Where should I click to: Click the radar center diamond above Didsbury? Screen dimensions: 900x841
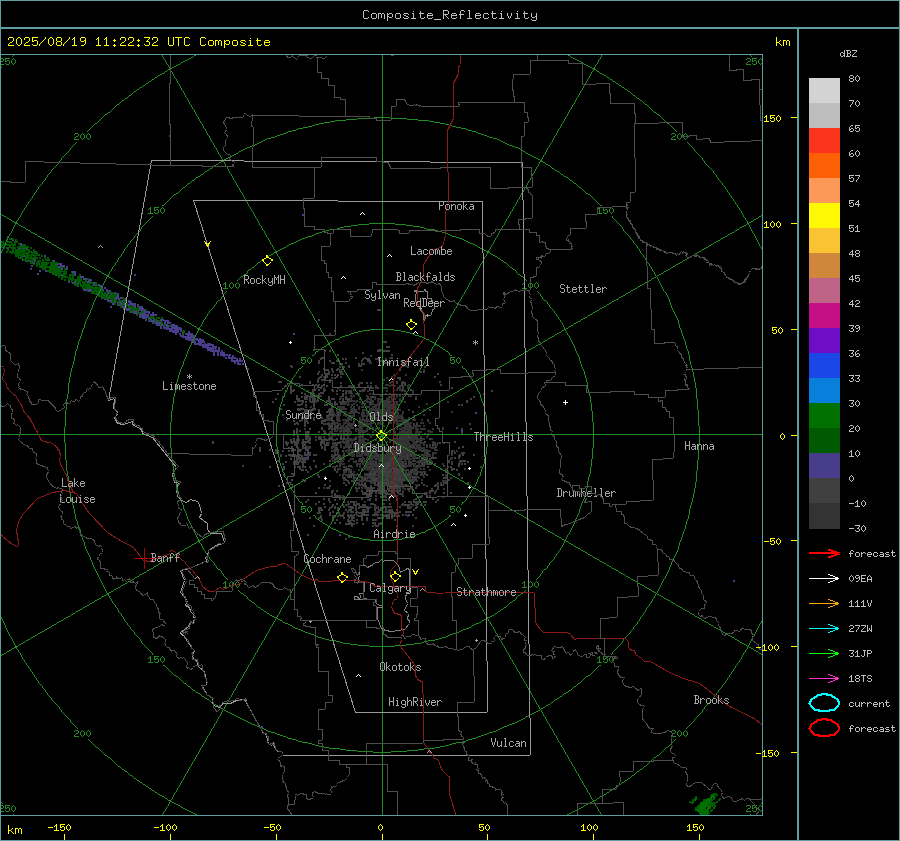point(381,436)
